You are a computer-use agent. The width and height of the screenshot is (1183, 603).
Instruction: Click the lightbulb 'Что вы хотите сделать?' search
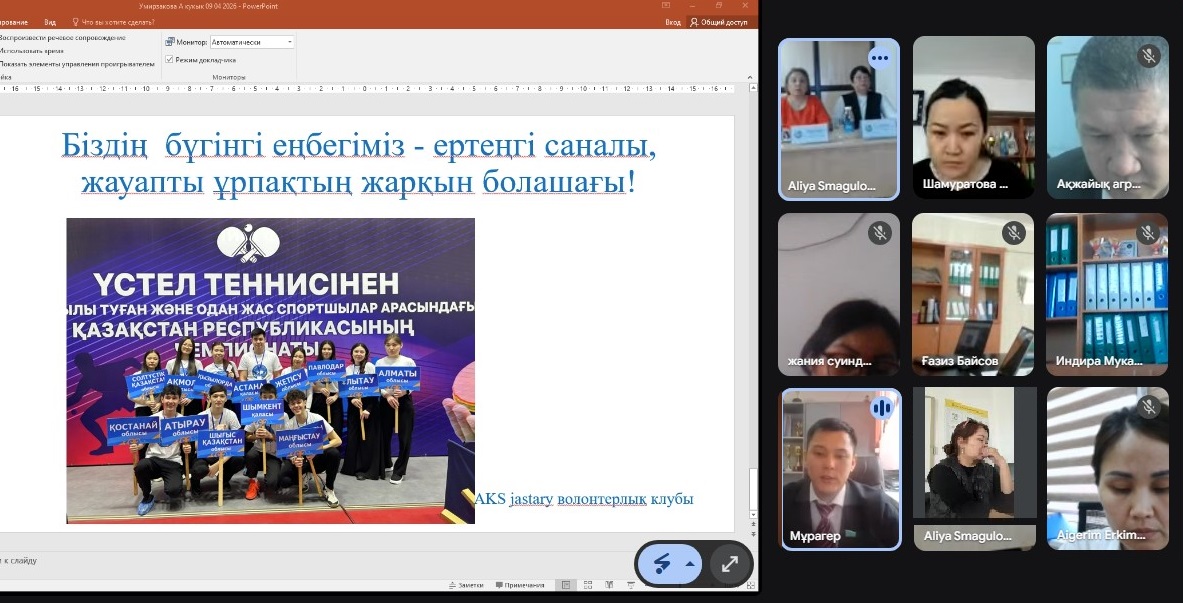[118, 21]
